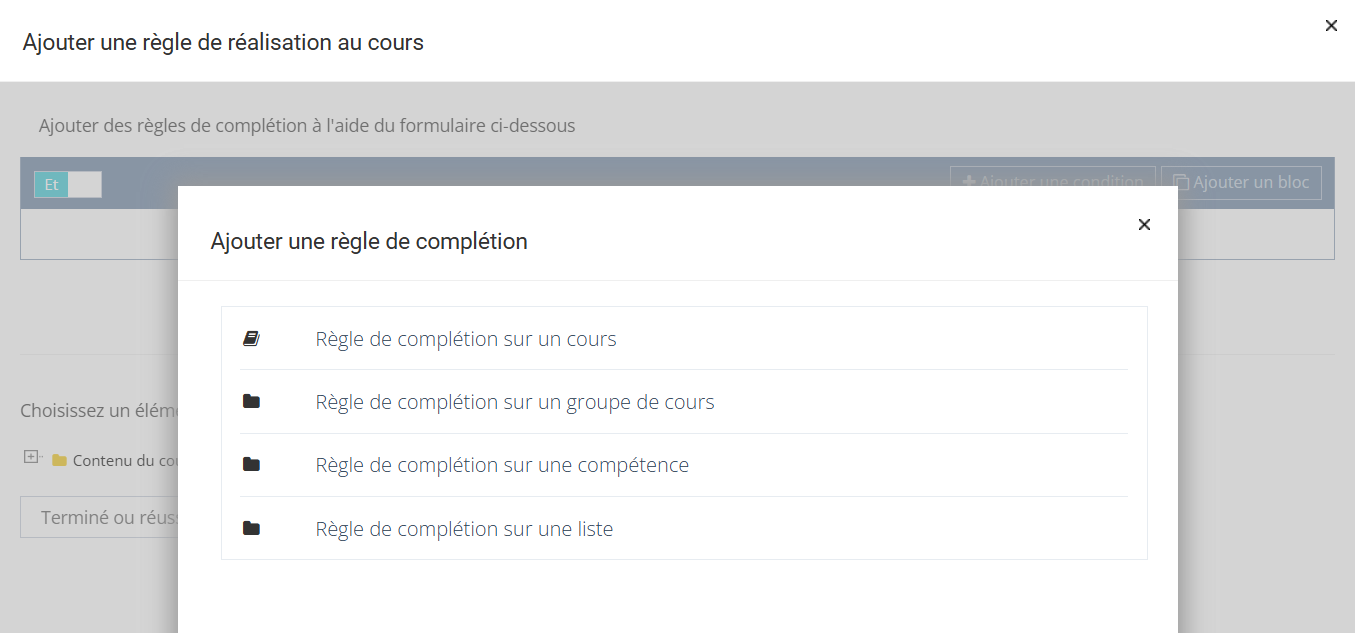The height and width of the screenshot is (633, 1355).
Task: Click the copy icon on Ajouter un bloc
Action: pyautogui.click(x=1181, y=183)
